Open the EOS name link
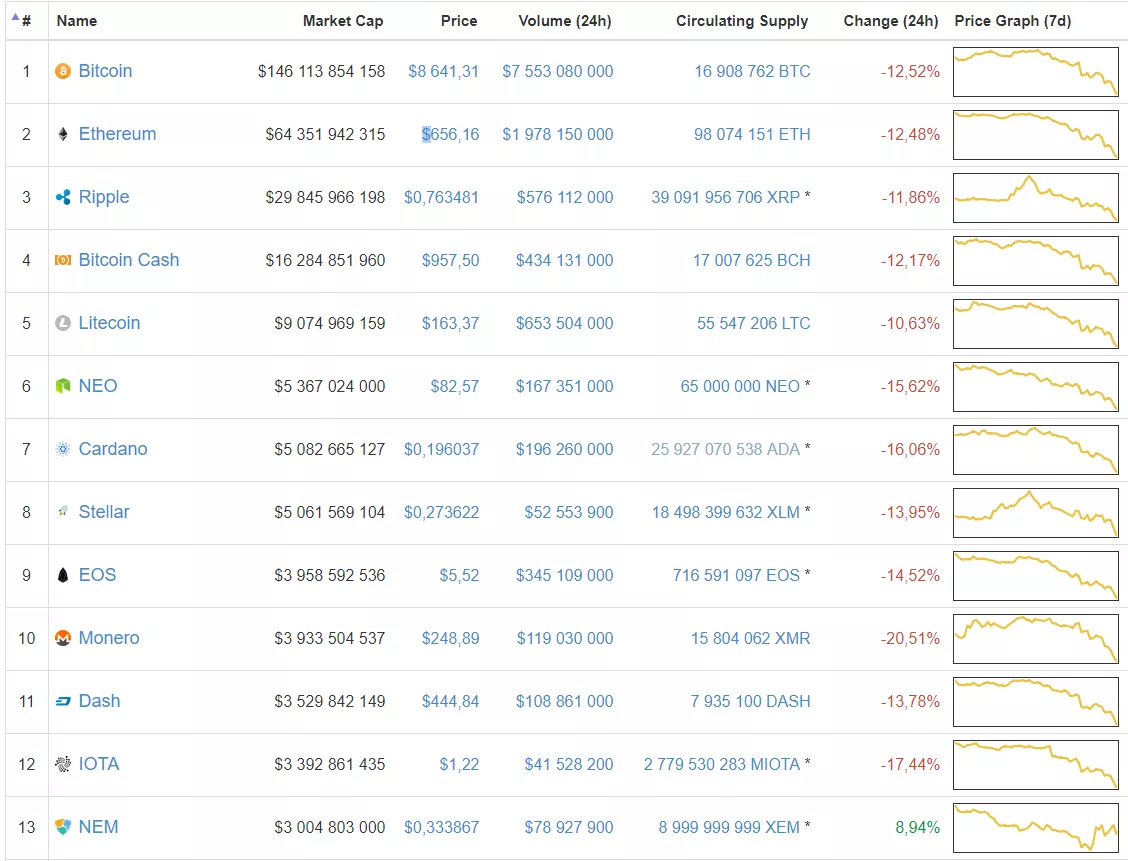The height and width of the screenshot is (861, 1128). tap(97, 575)
